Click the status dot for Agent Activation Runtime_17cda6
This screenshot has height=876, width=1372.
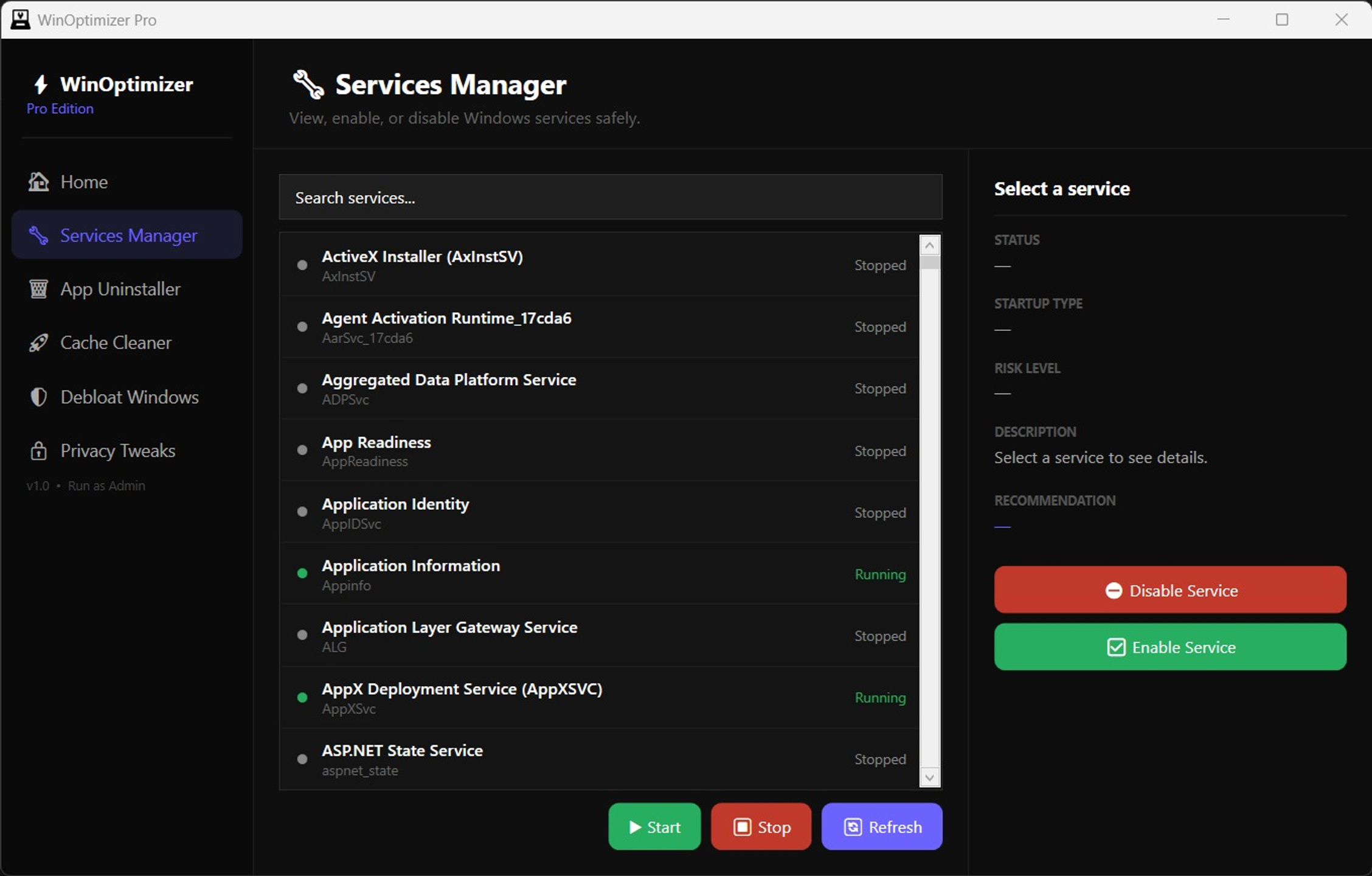(302, 327)
